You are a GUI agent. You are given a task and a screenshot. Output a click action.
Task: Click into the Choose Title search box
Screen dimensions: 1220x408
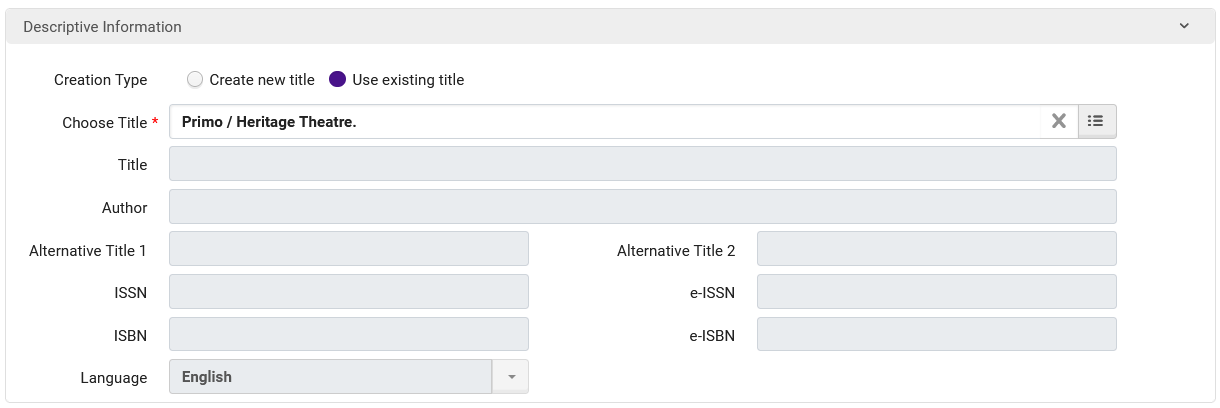pyautogui.click(x=600, y=122)
